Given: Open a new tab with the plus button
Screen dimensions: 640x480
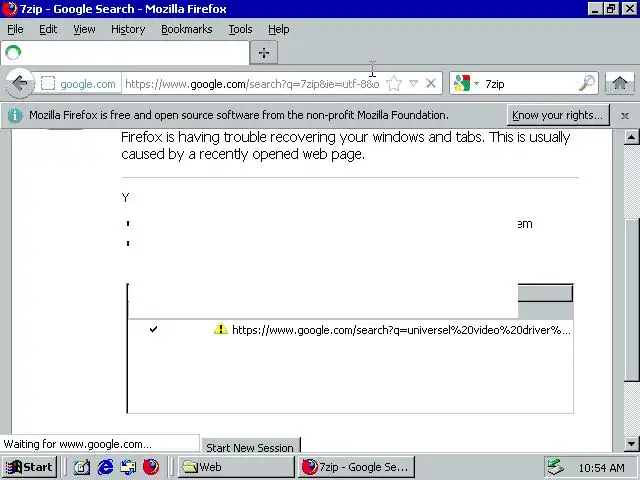Looking at the screenshot, I should 264,53.
